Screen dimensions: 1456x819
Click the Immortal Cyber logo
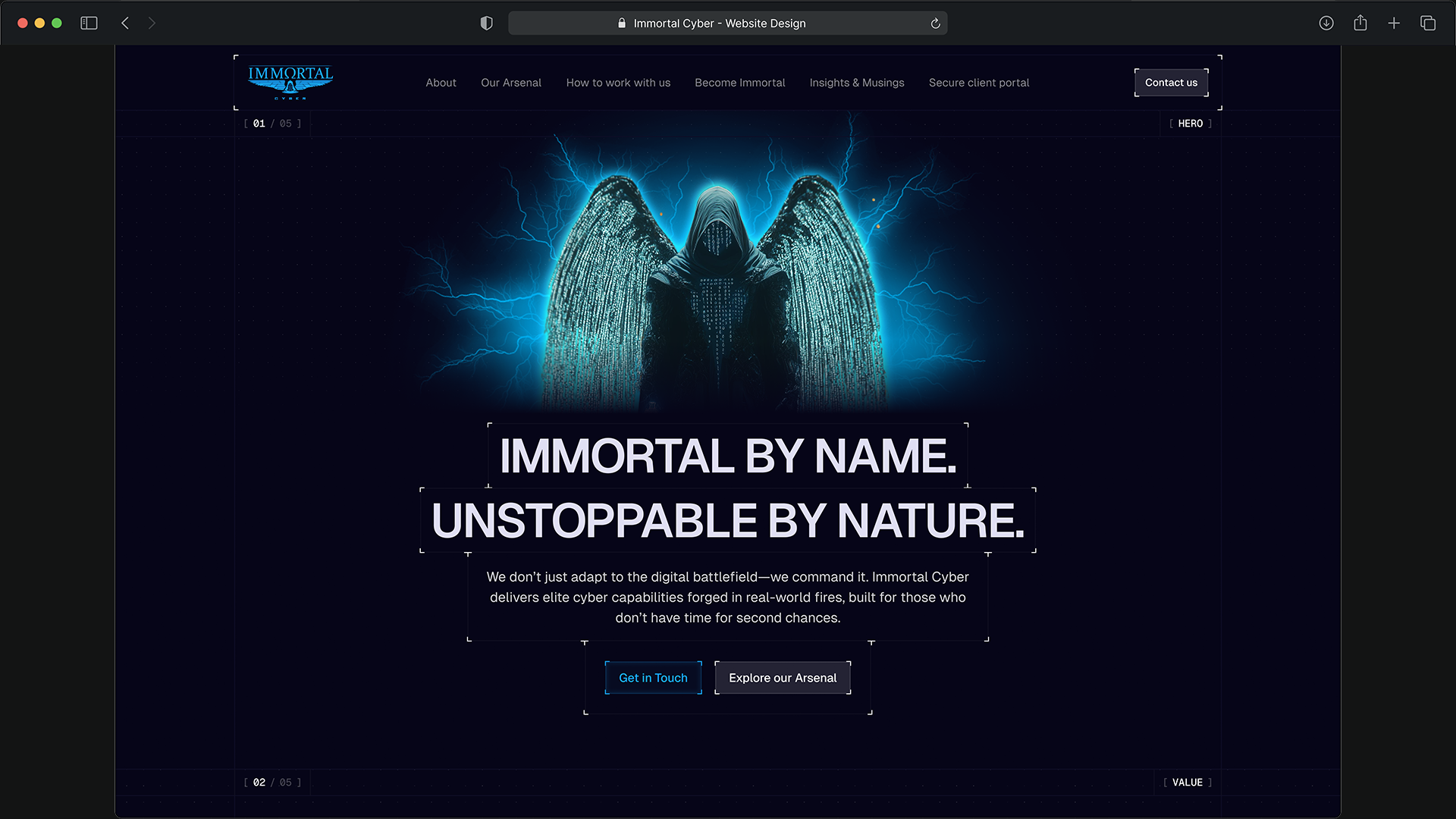click(290, 82)
